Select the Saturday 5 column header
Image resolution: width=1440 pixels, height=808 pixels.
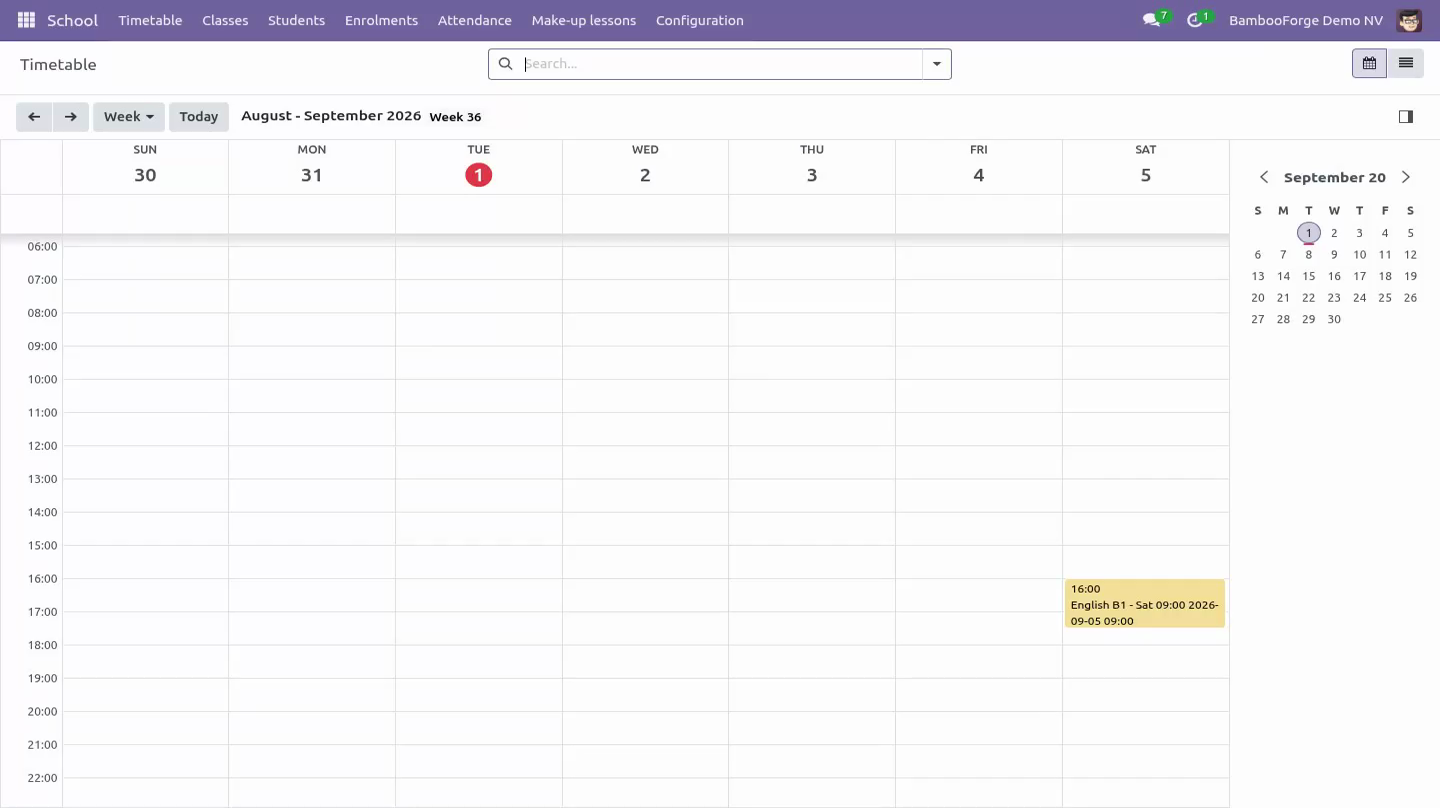pos(1146,166)
